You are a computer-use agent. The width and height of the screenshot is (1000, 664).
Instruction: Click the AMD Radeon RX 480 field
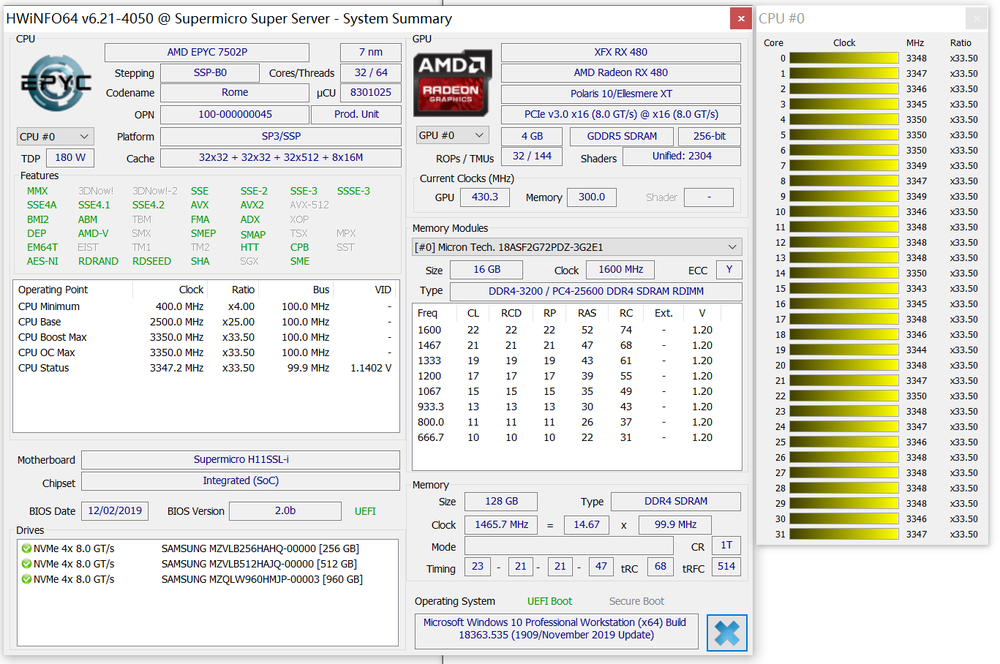(x=621, y=73)
